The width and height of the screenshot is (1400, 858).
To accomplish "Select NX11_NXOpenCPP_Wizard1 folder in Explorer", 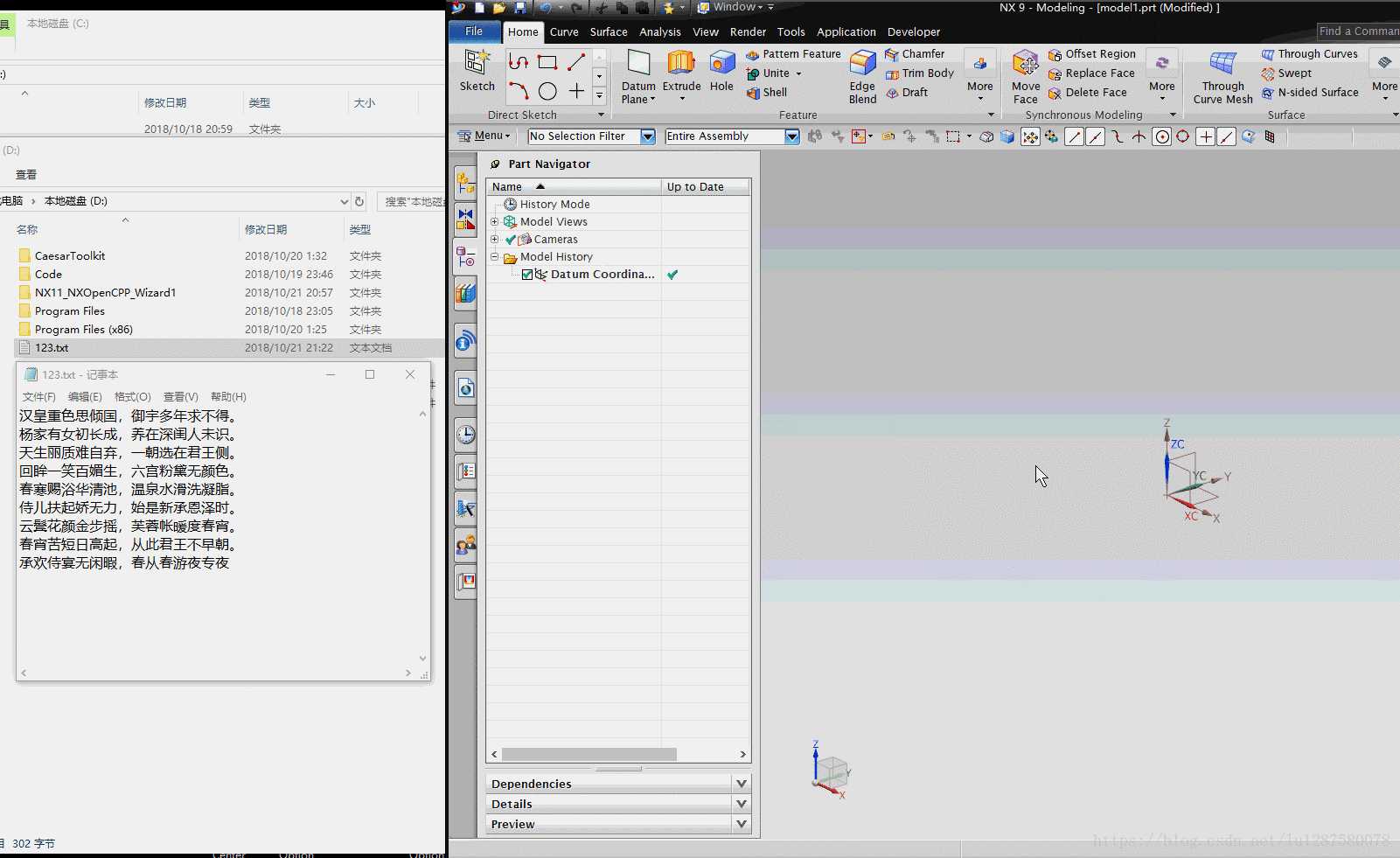I will tap(105, 293).
